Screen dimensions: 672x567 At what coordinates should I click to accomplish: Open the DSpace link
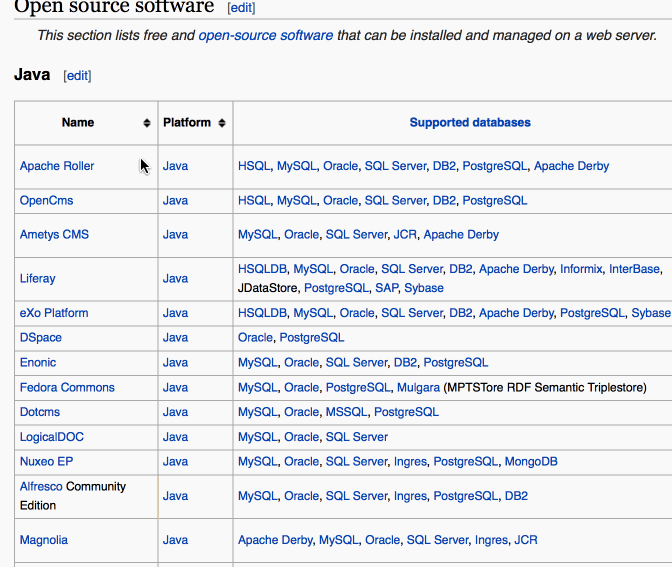coord(40,338)
